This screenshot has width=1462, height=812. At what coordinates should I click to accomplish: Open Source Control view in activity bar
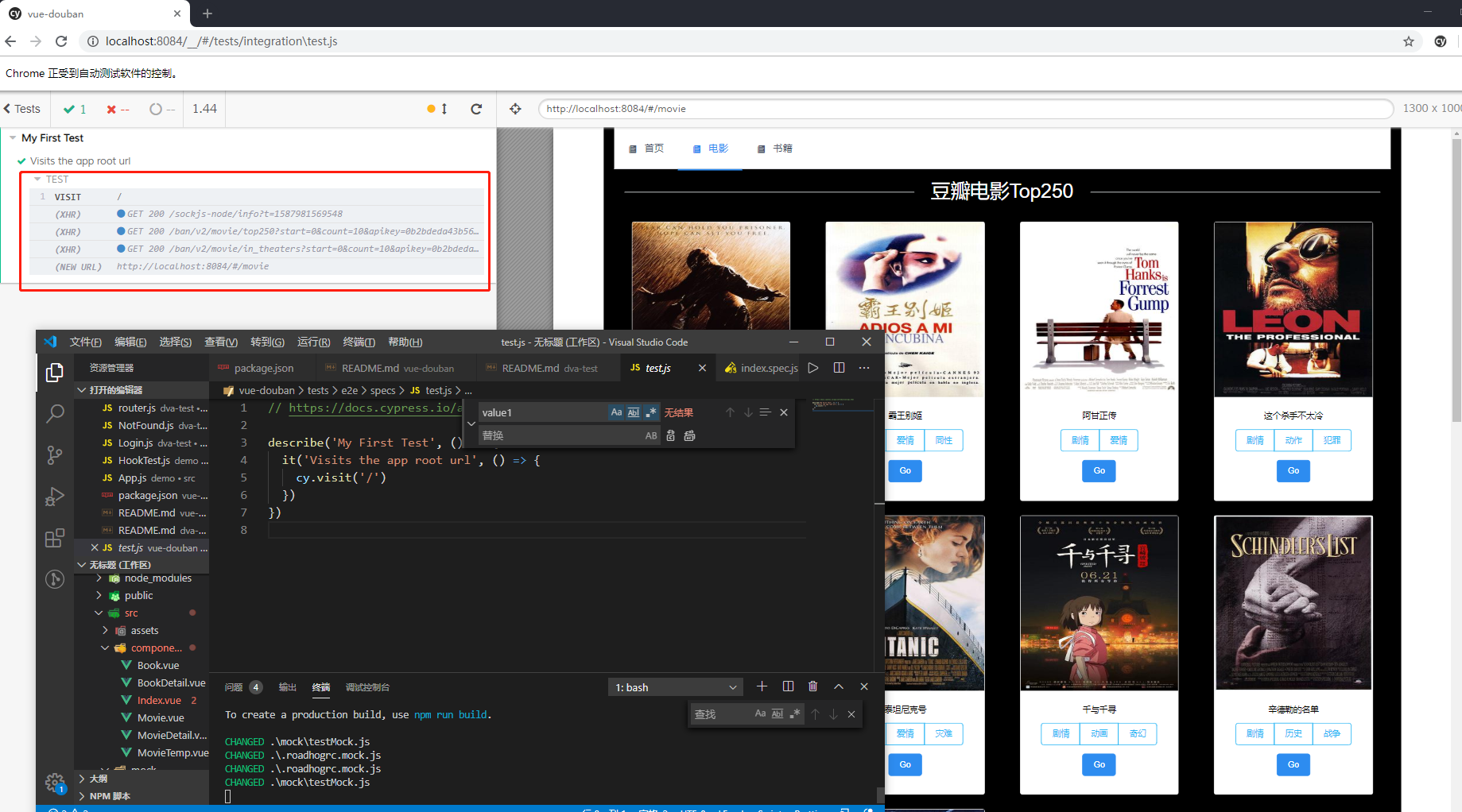pyautogui.click(x=54, y=454)
